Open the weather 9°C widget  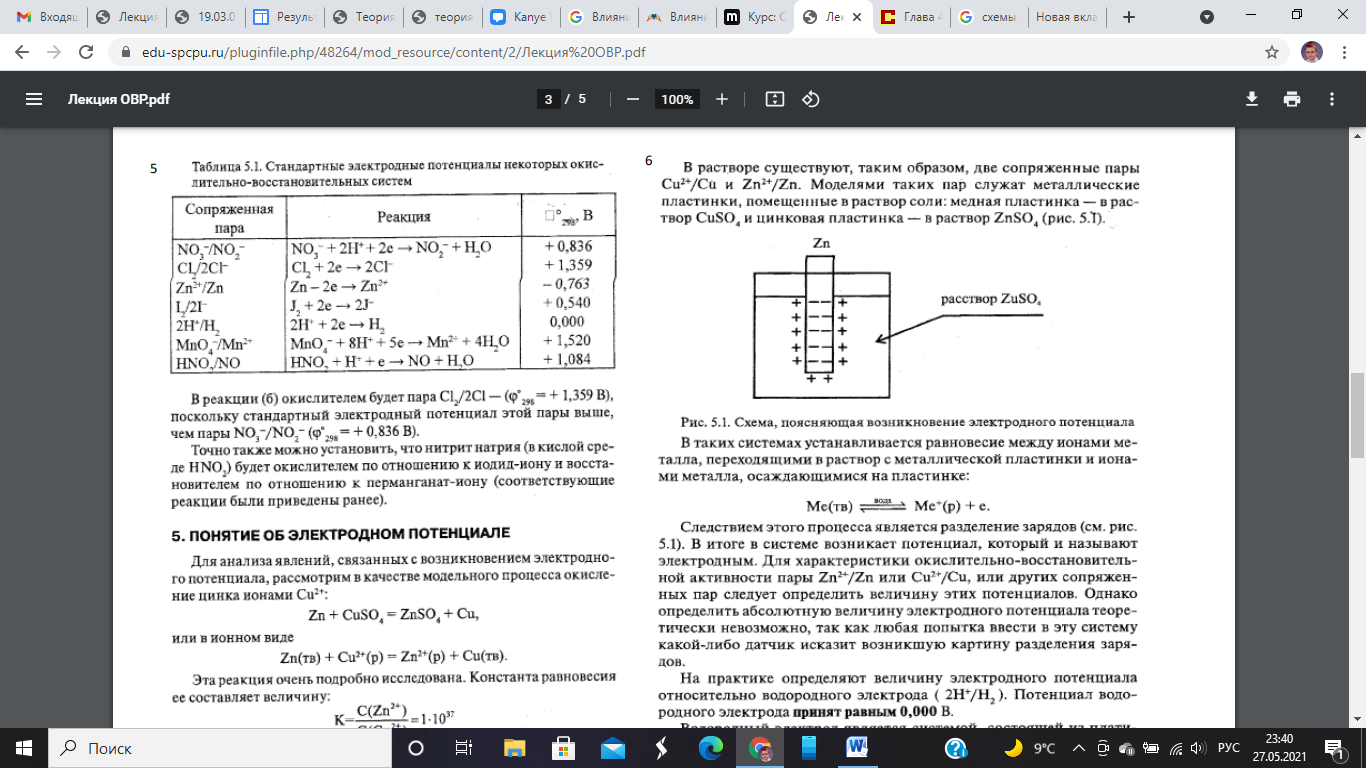pos(1030,747)
